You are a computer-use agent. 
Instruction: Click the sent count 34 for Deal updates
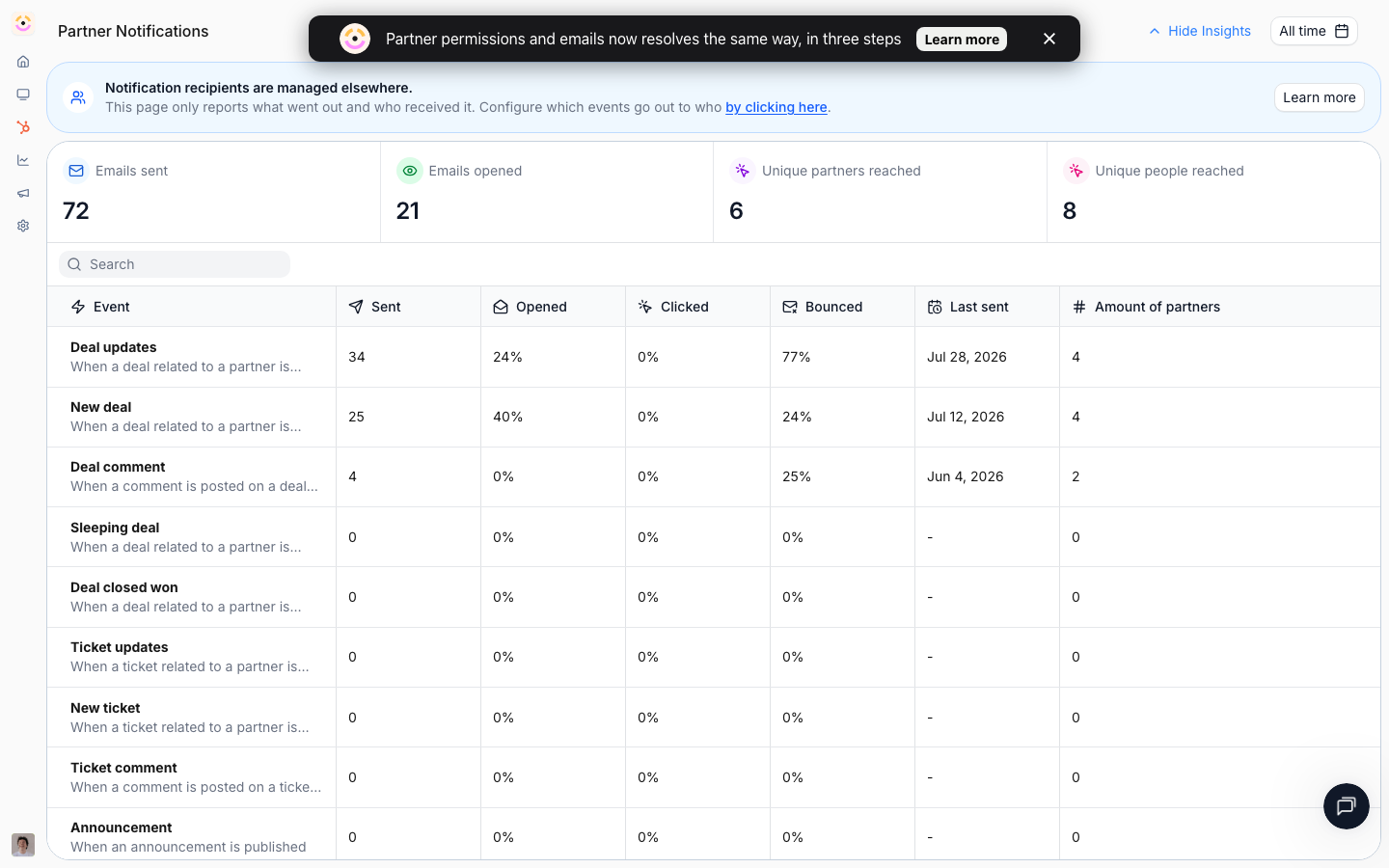(x=357, y=357)
